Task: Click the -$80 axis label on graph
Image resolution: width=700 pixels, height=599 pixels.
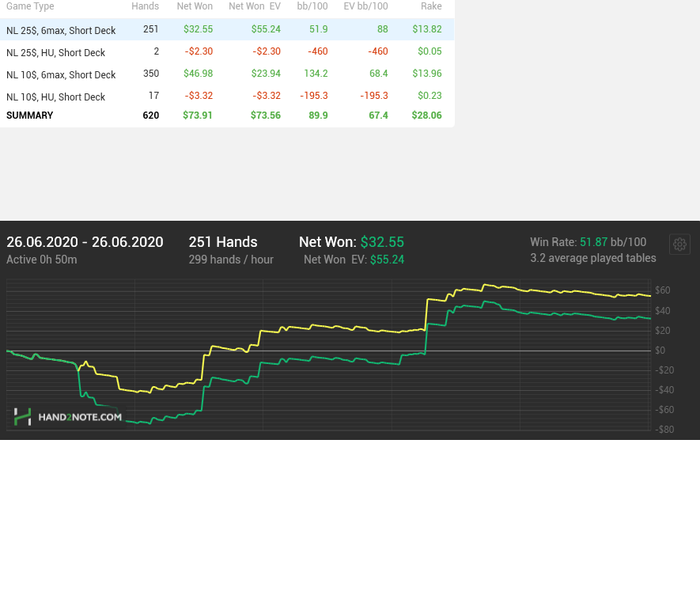Action: (664, 429)
